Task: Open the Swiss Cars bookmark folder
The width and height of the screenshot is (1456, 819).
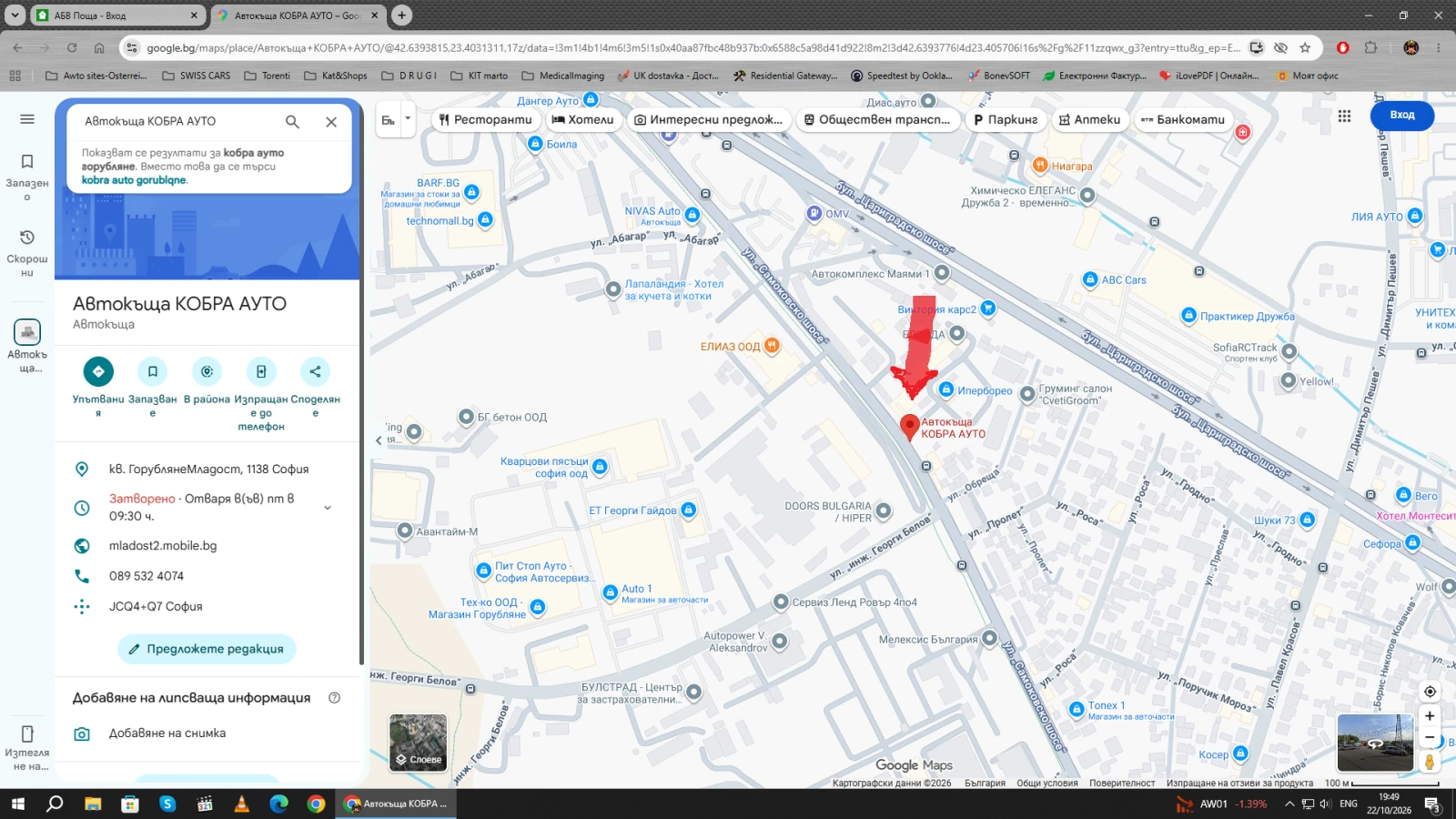Action: pyautogui.click(x=196, y=76)
